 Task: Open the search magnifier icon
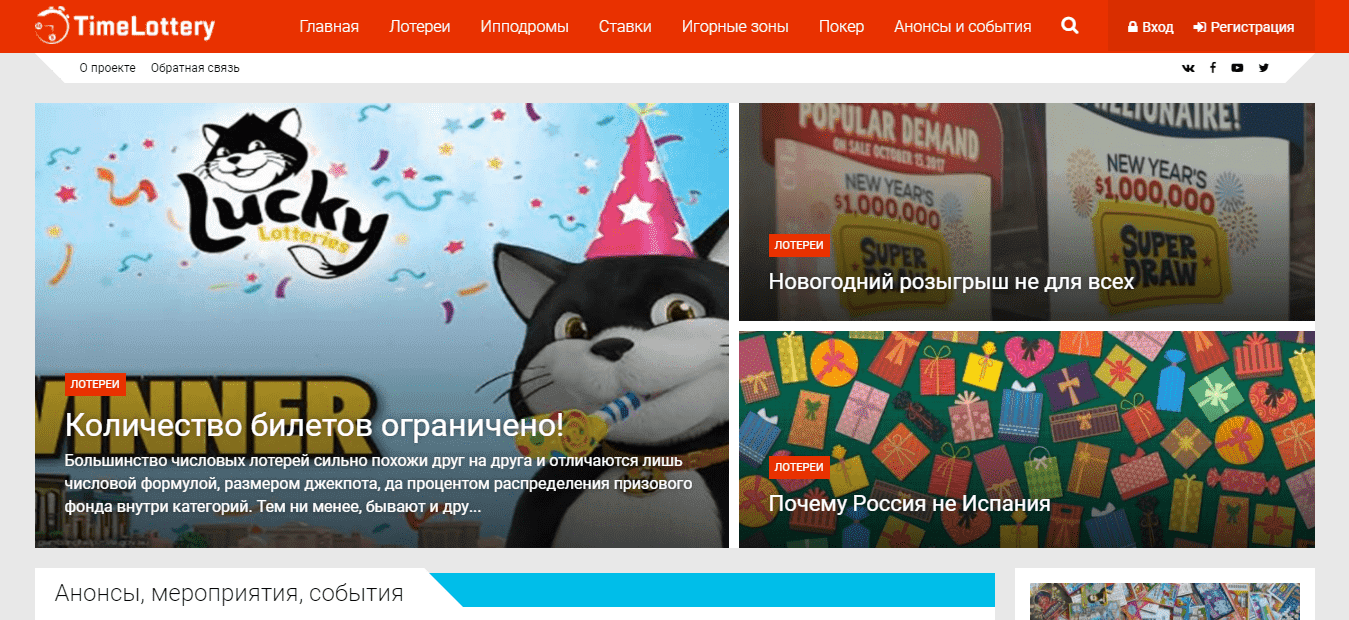tap(1070, 26)
